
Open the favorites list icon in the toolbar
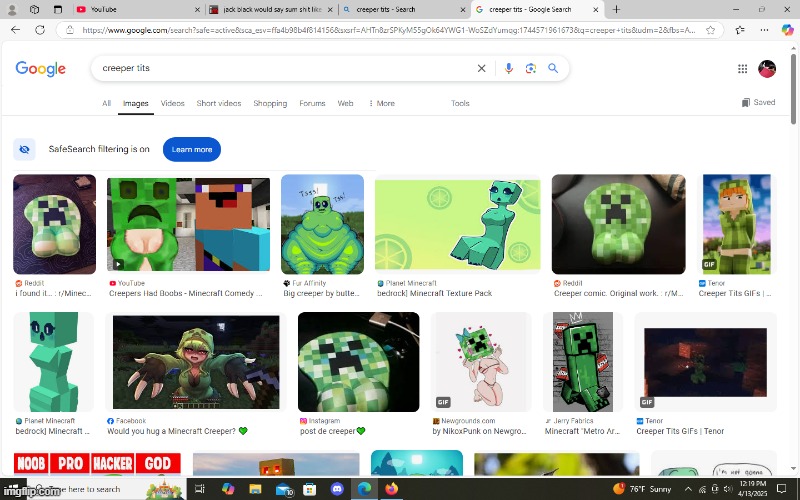(x=740, y=30)
